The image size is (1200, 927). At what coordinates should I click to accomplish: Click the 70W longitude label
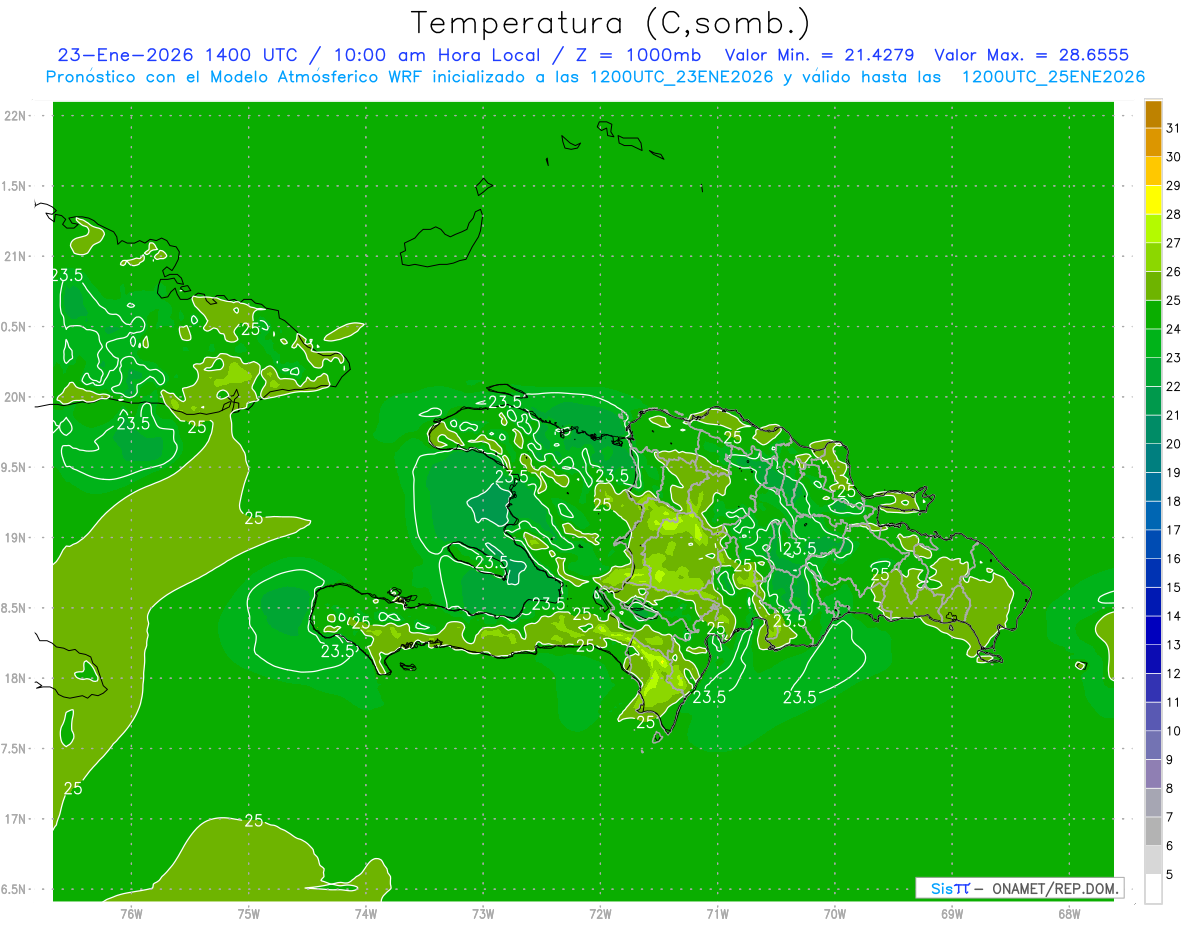(834, 913)
